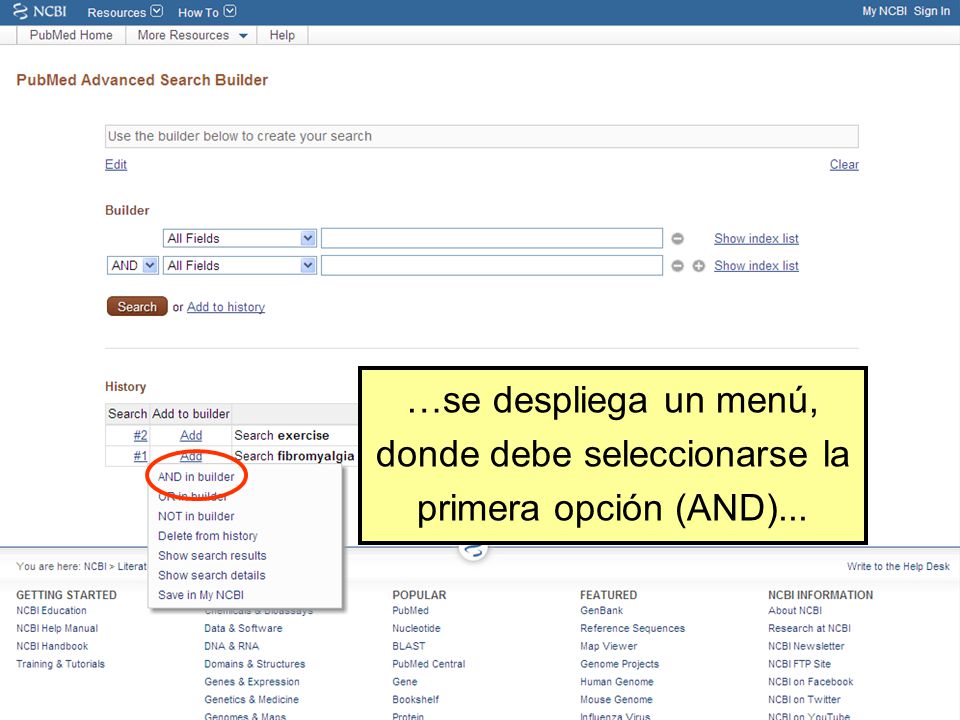Open Genome Projects link
This screenshot has width=960, height=720.
620,664
